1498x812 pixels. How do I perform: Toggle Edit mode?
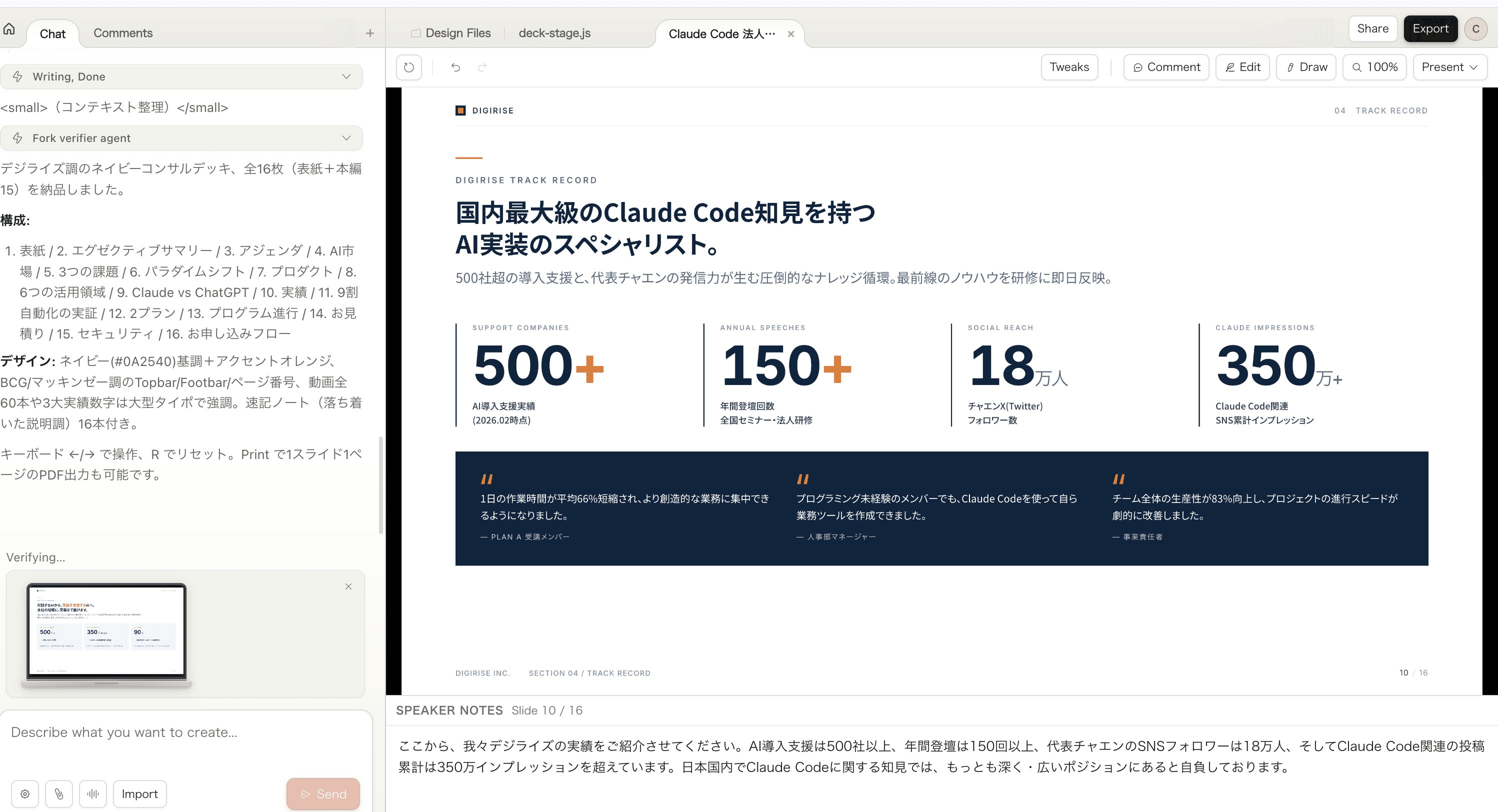(x=1242, y=67)
